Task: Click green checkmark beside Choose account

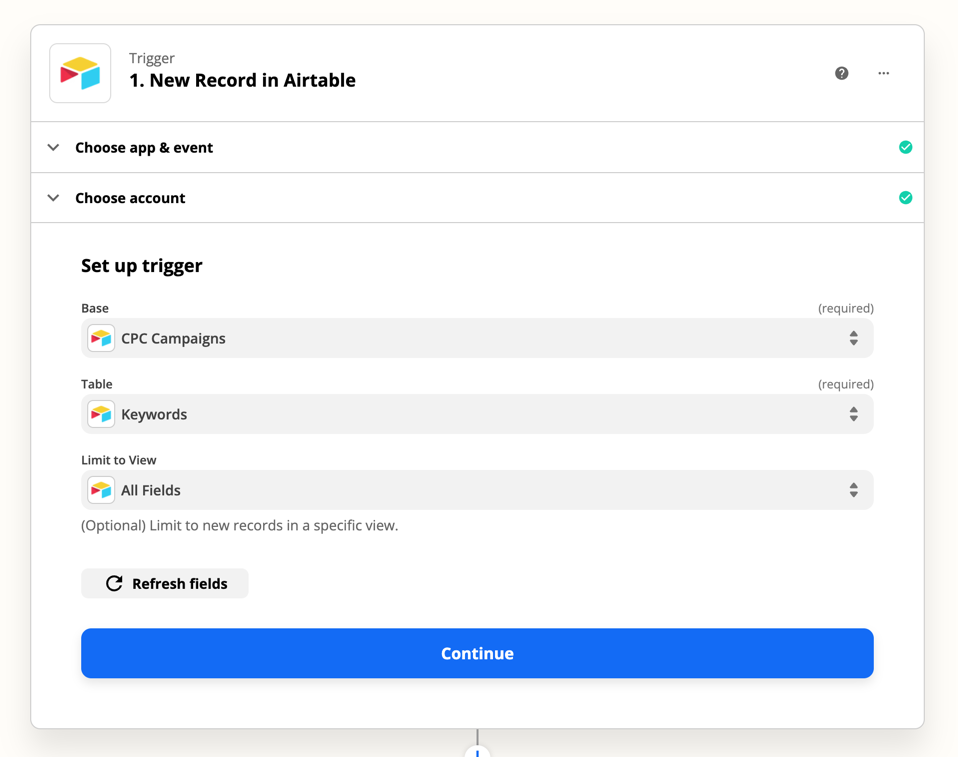Action: point(905,197)
